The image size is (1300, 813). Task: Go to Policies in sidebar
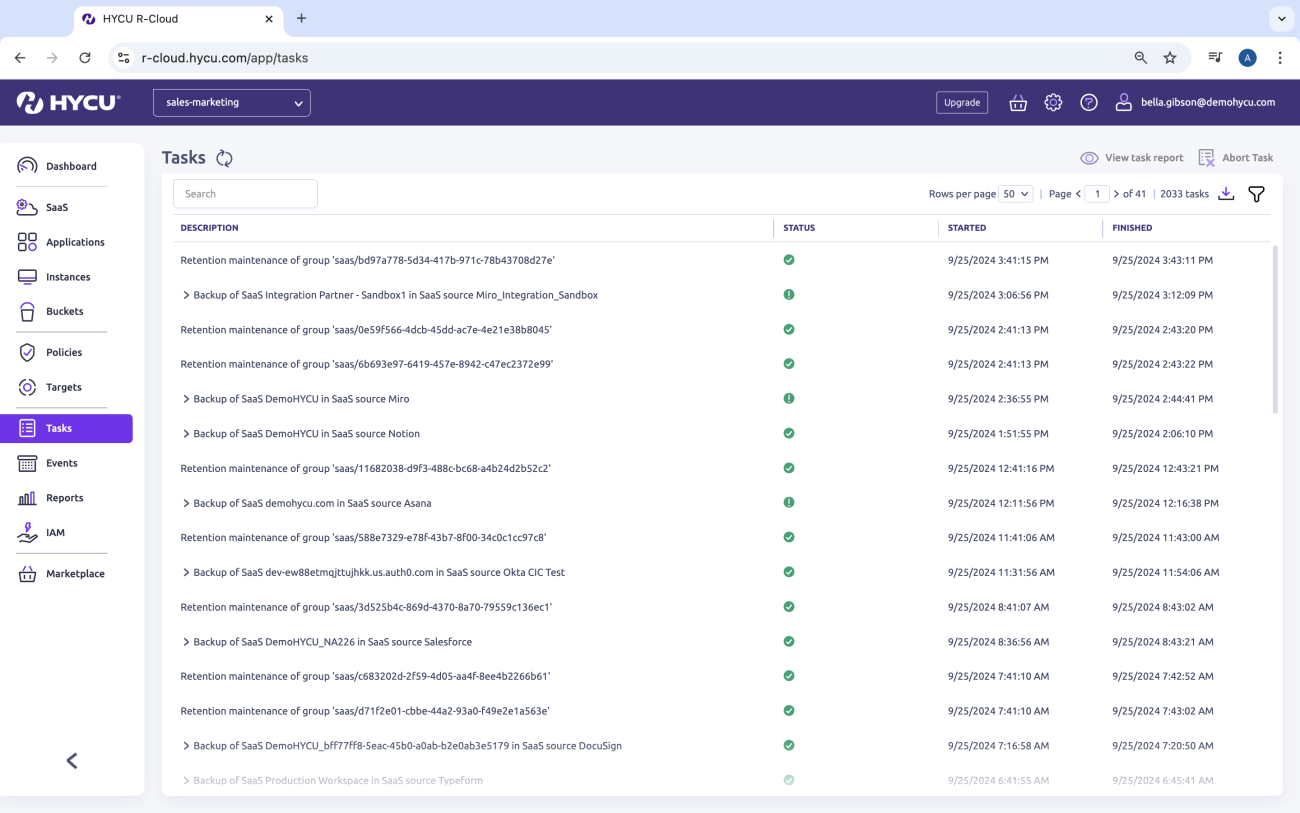[x=64, y=352]
